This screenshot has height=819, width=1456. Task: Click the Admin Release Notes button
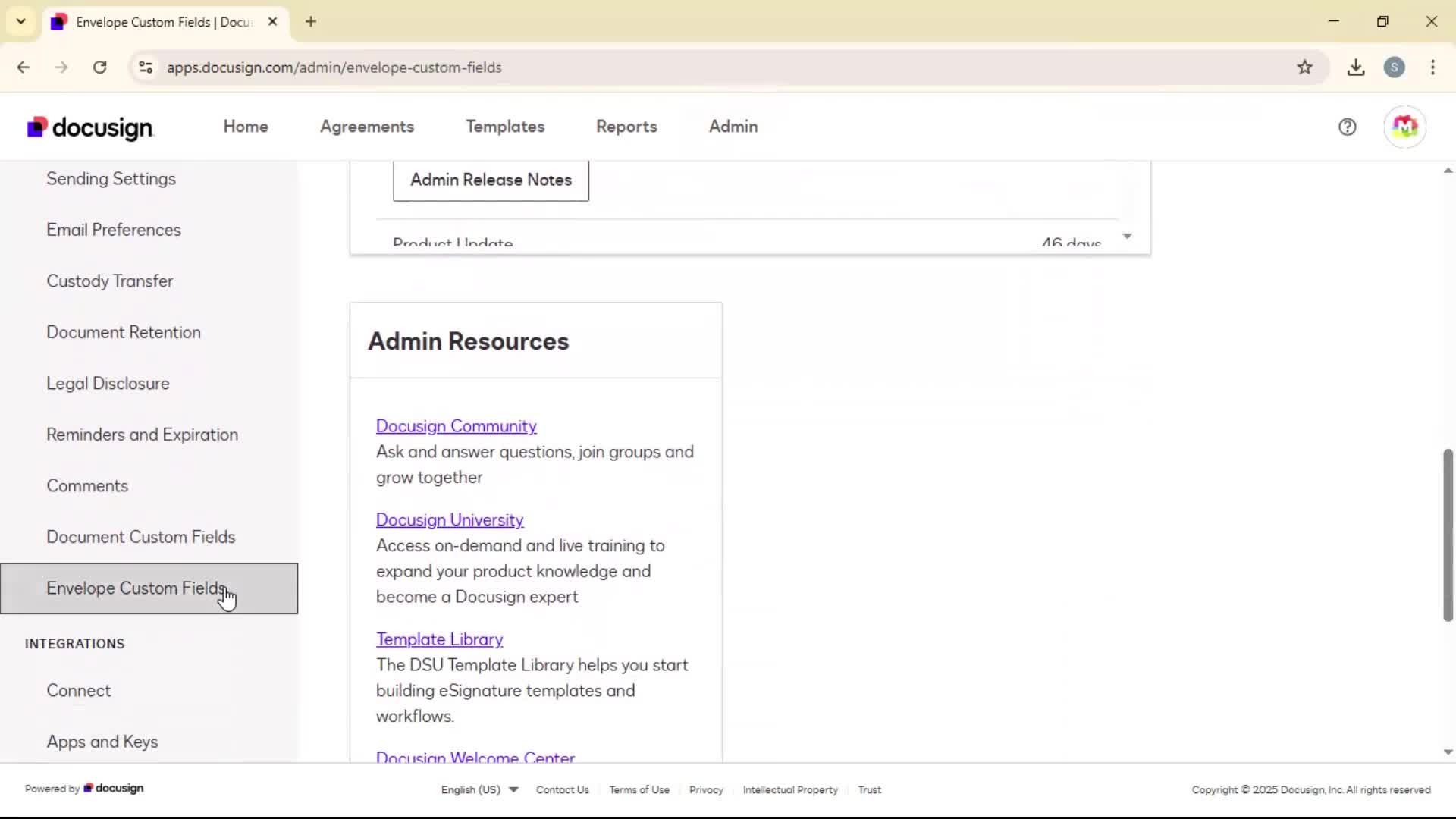point(491,180)
